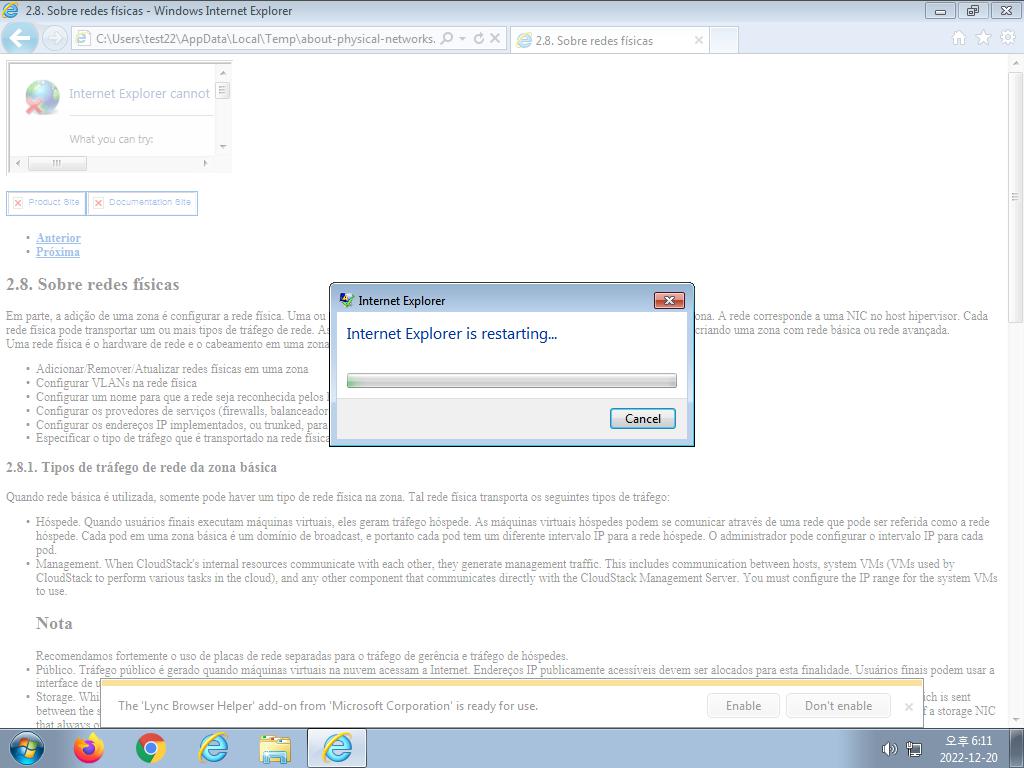Screen dimensions: 1024x768
Task: Click the '2.8.1. Tipos de tráfego' subheading
Action: pos(141,467)
